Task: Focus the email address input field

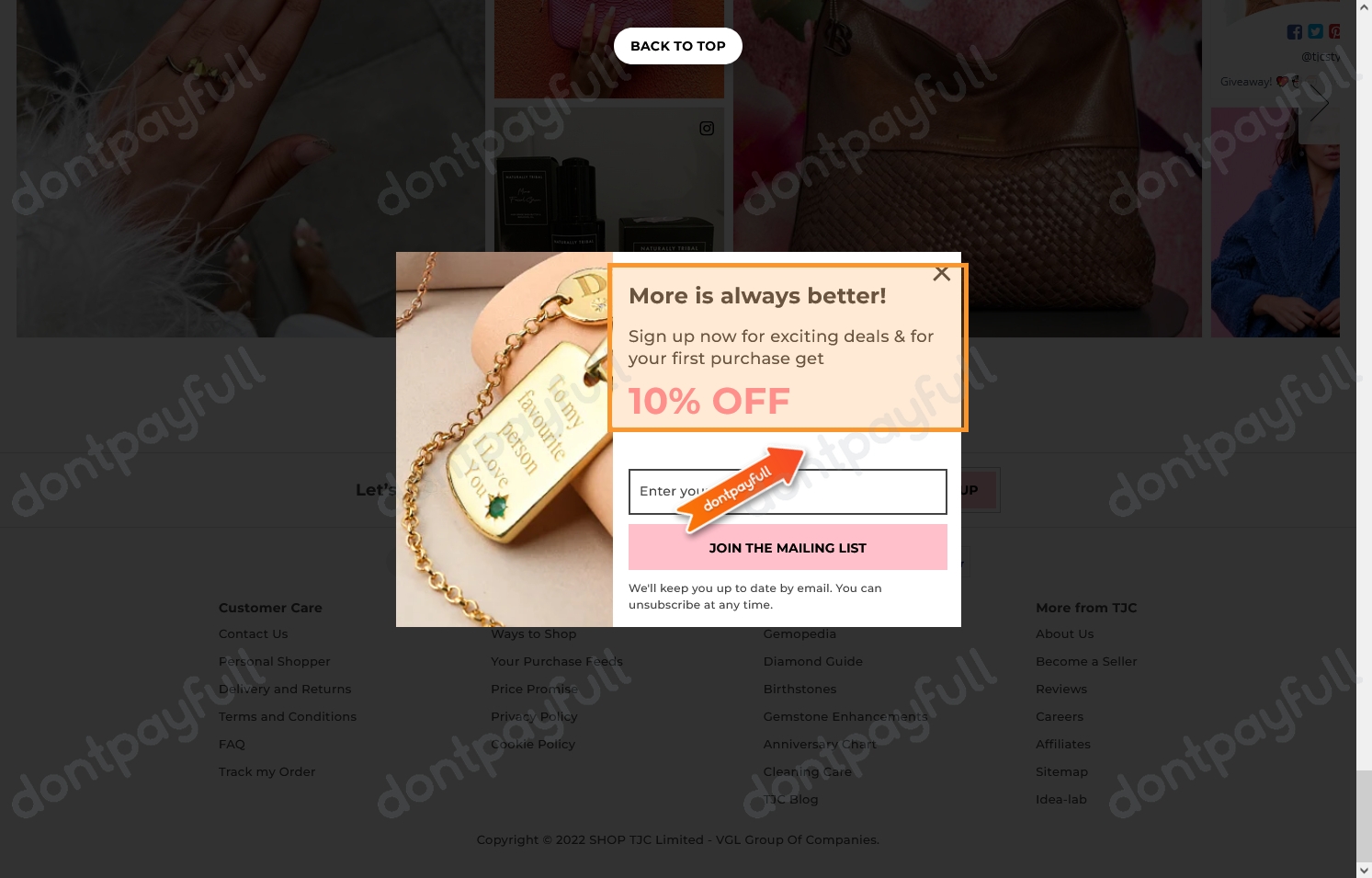Action: (x=788, y=492)
